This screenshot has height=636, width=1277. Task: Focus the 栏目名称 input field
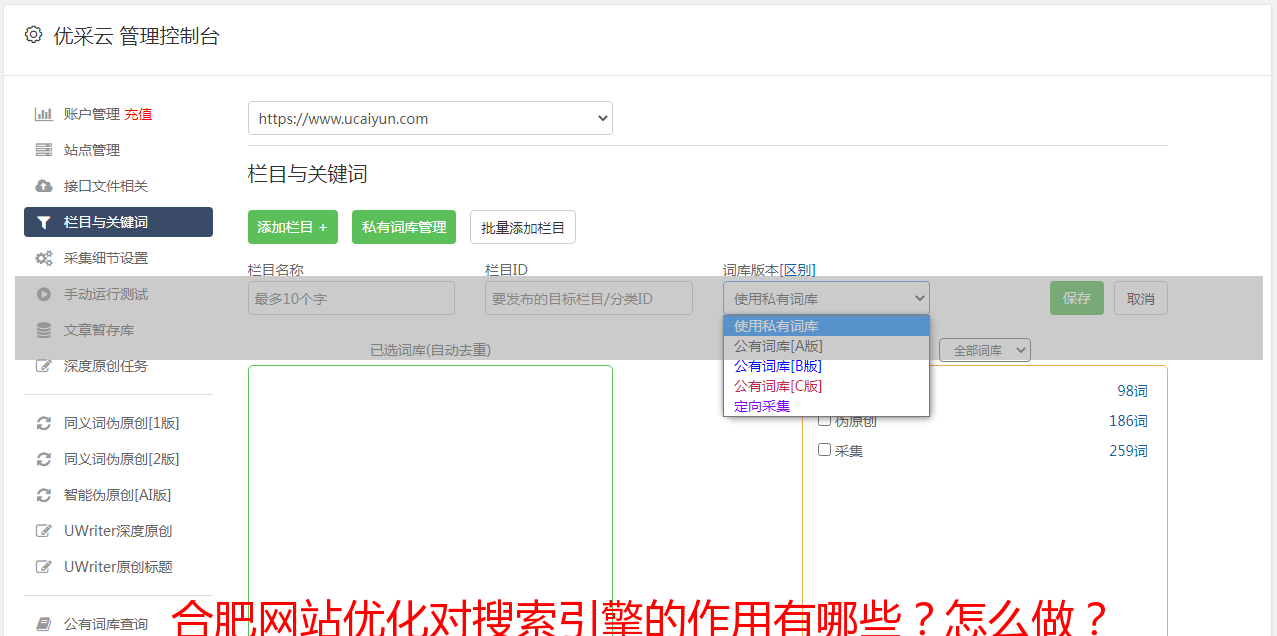[351, 298]
